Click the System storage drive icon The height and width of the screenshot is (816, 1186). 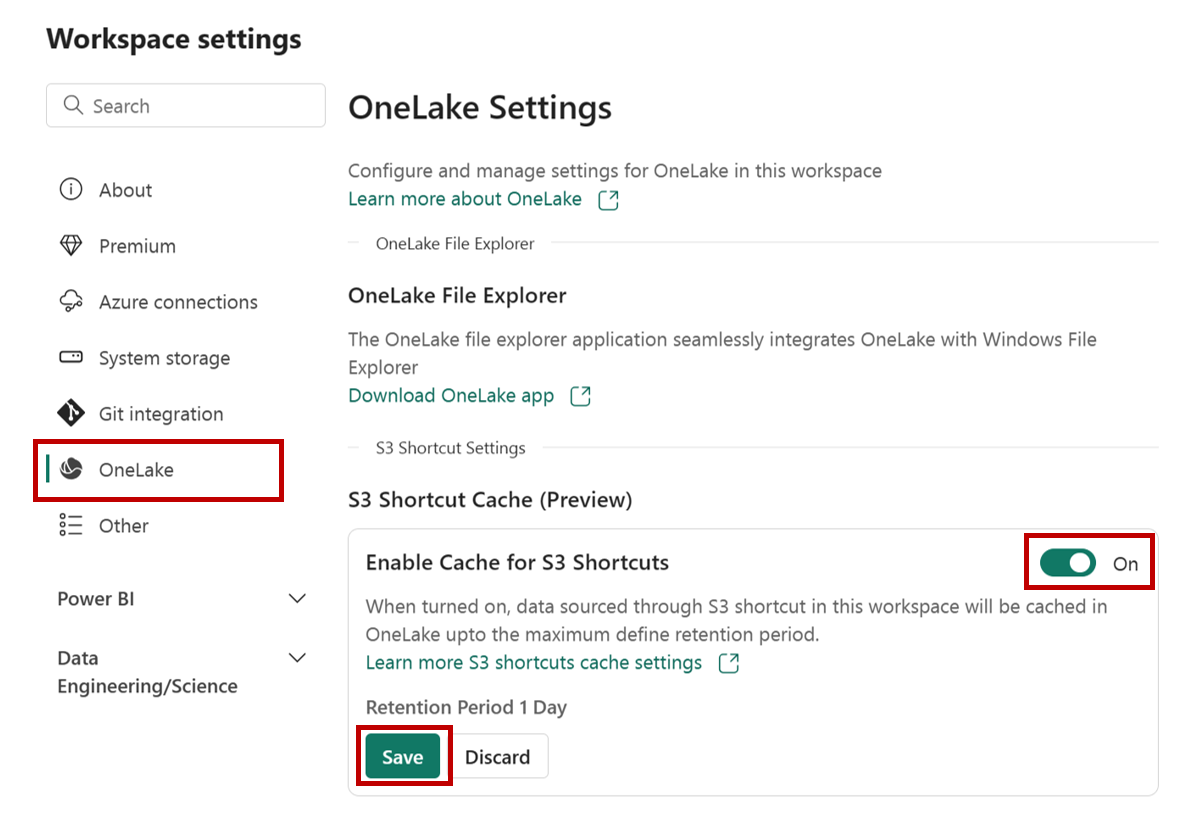point(71,357)
